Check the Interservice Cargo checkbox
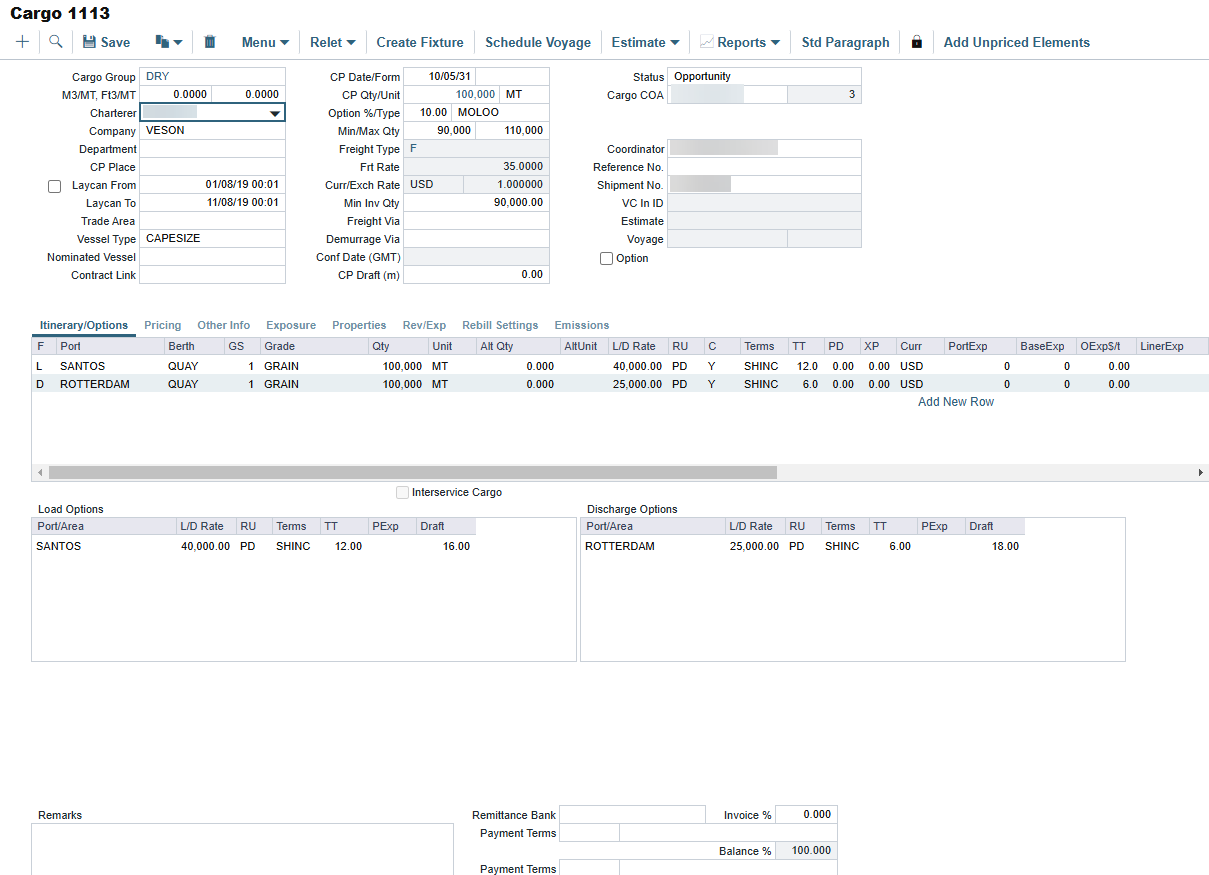1209x875 pixels. pos(402,492)
